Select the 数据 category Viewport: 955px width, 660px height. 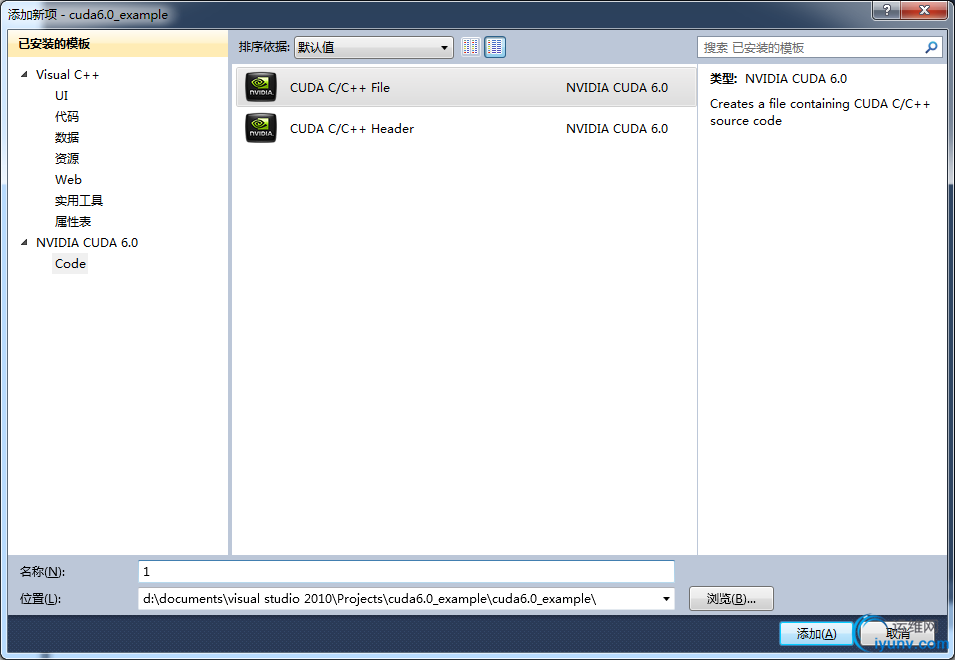67,138
